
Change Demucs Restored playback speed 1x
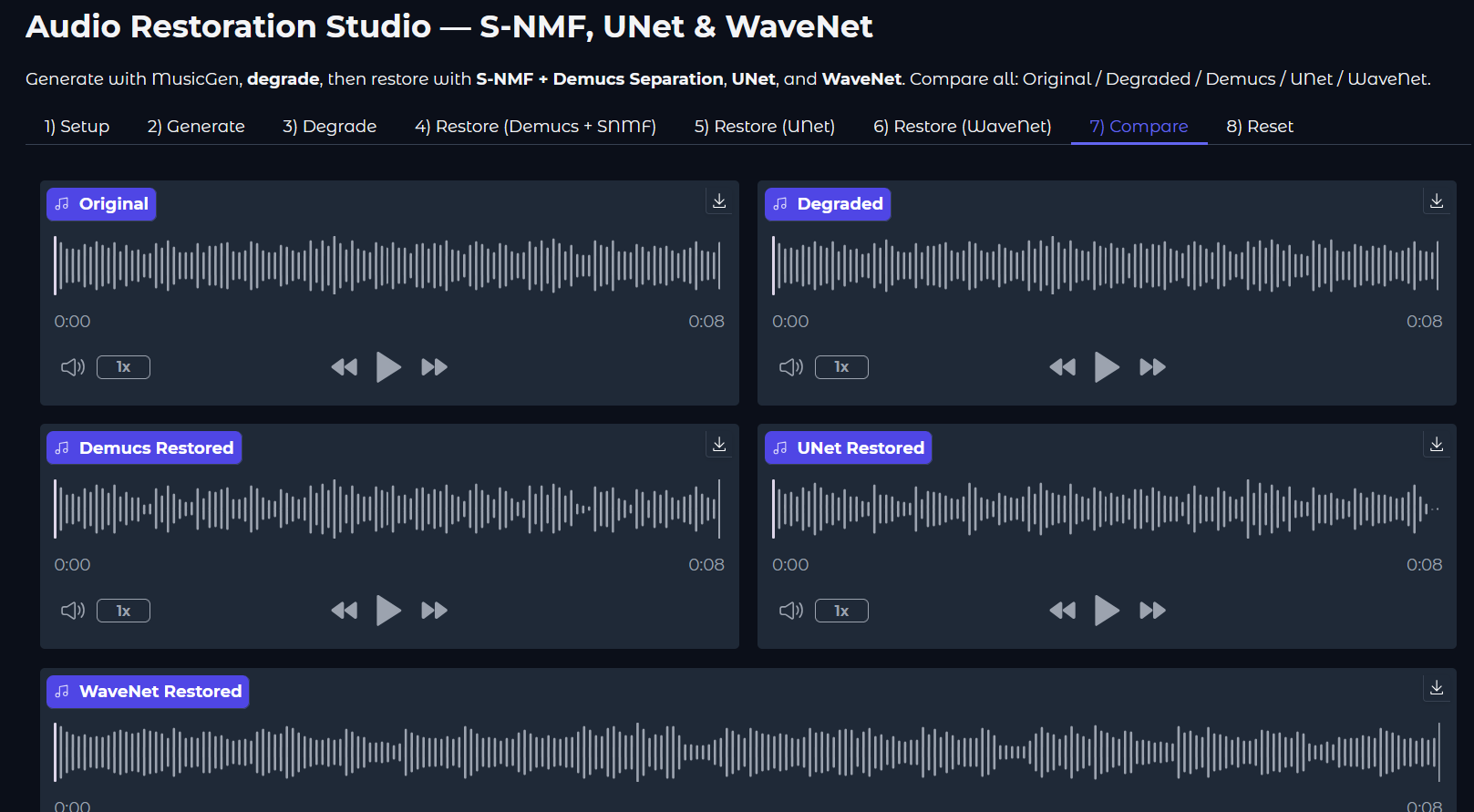[123, 611]
